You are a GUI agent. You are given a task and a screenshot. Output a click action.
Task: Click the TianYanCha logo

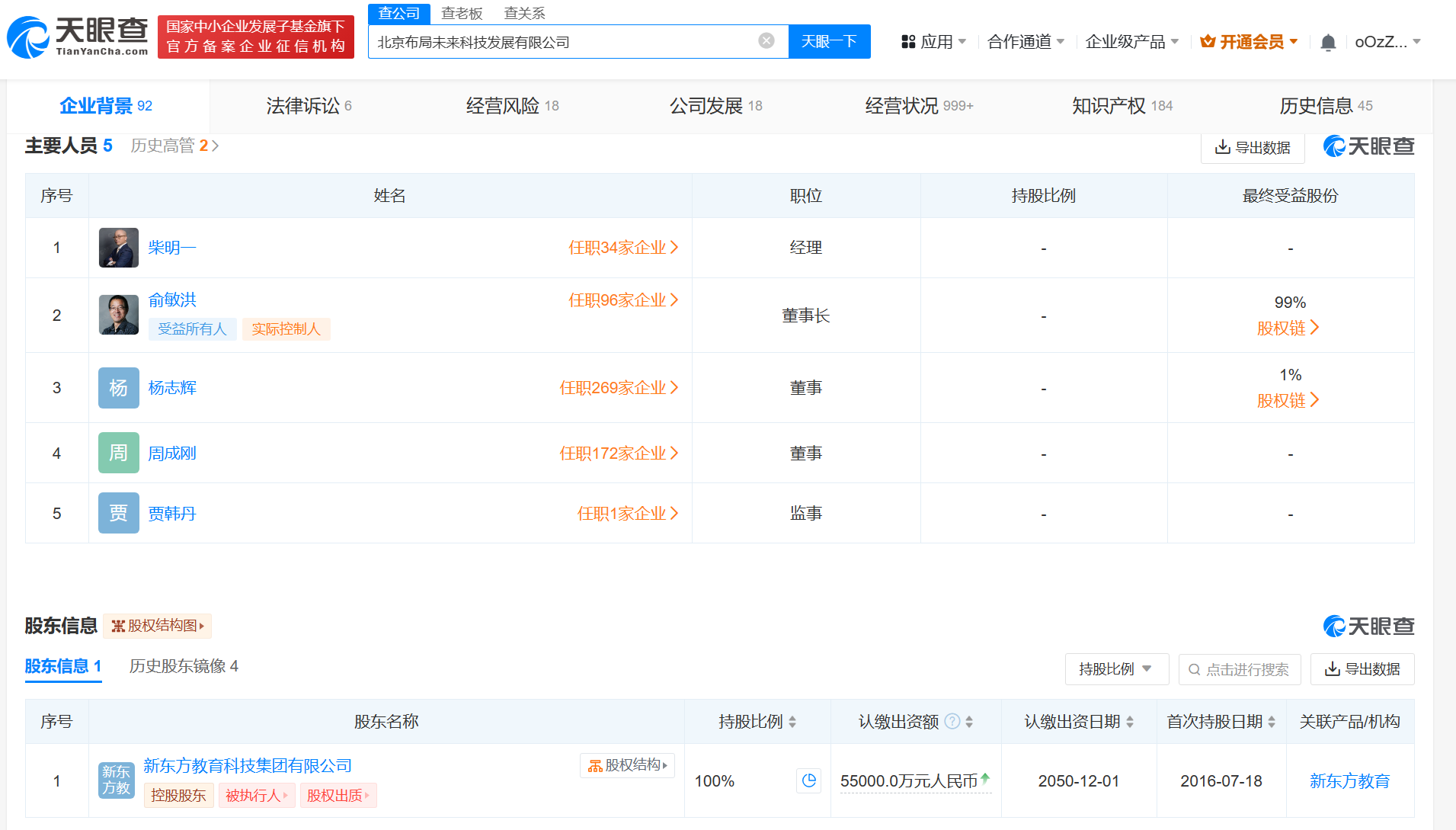[78, 37]
